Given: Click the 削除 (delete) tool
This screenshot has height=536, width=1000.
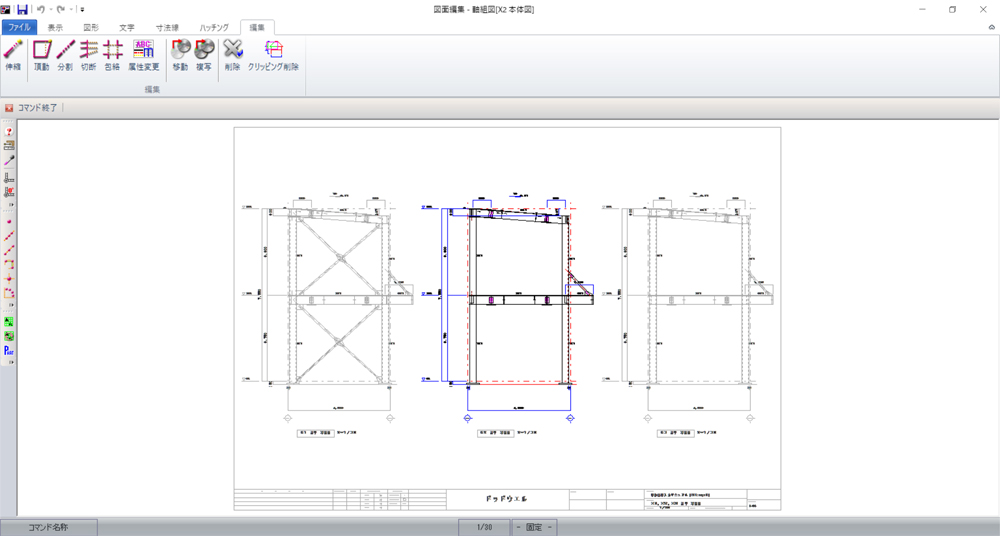Looking at the screenshot, I should 232,55.
